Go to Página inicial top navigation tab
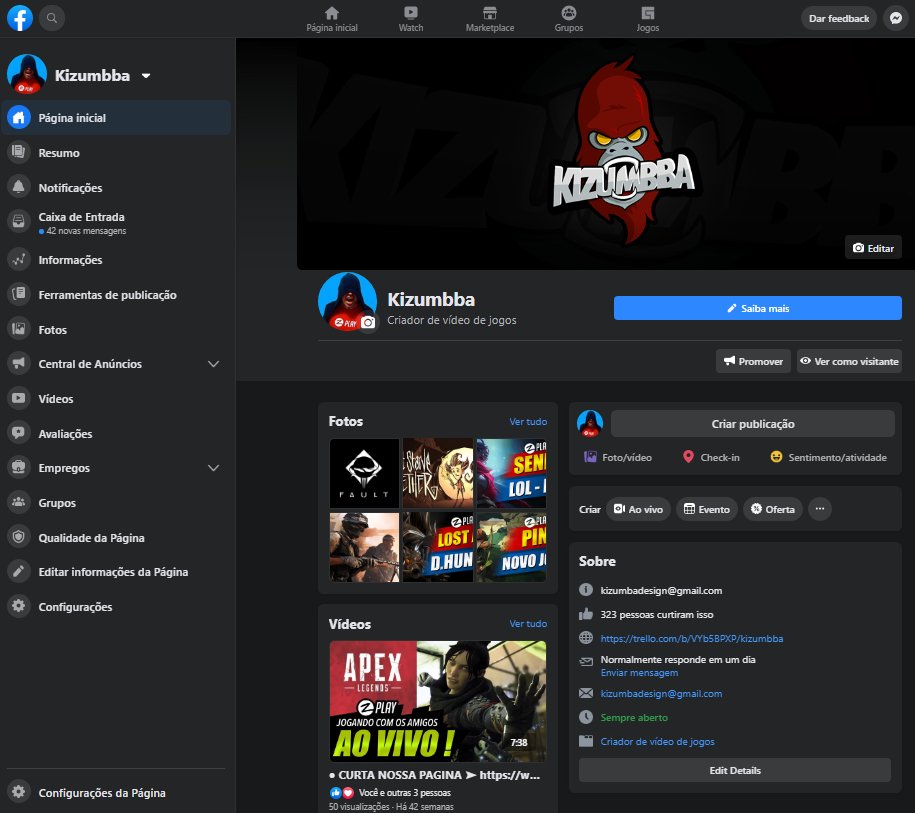Viewport: 915px width, 813px height. [x=332, y=19]
